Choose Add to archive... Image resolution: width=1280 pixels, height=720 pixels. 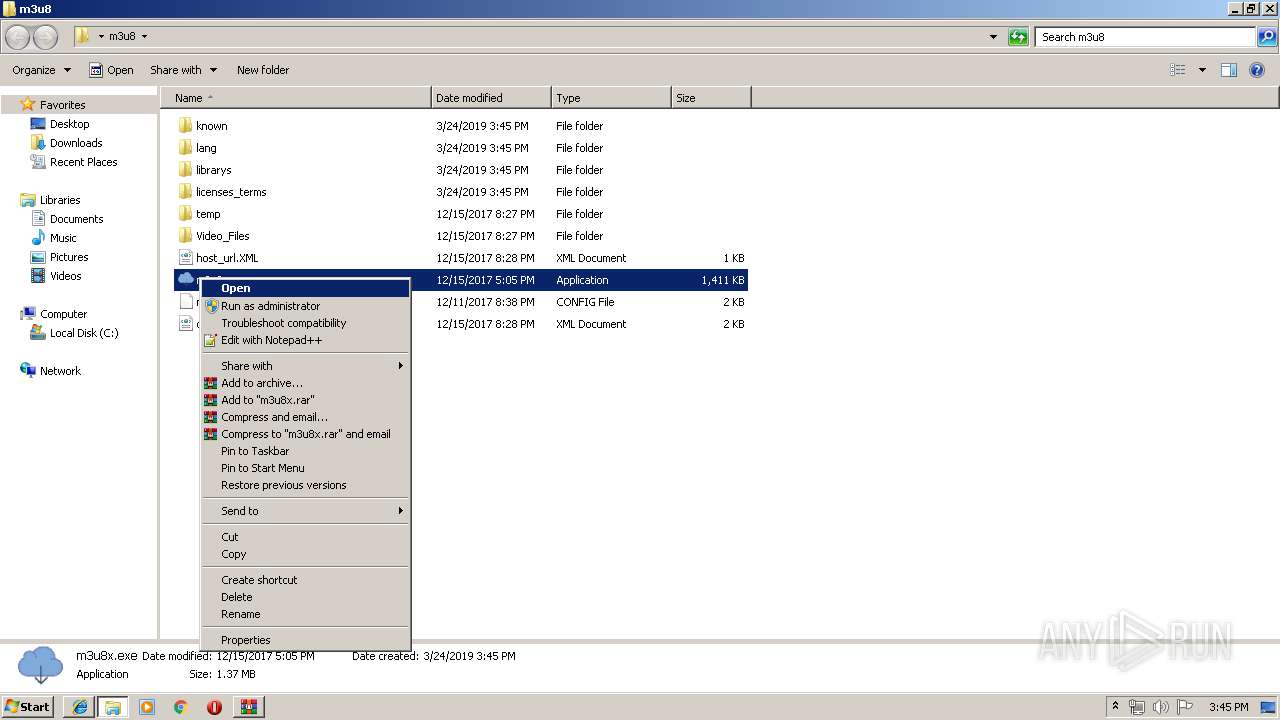pyautogui.click(x=306, y=383)
